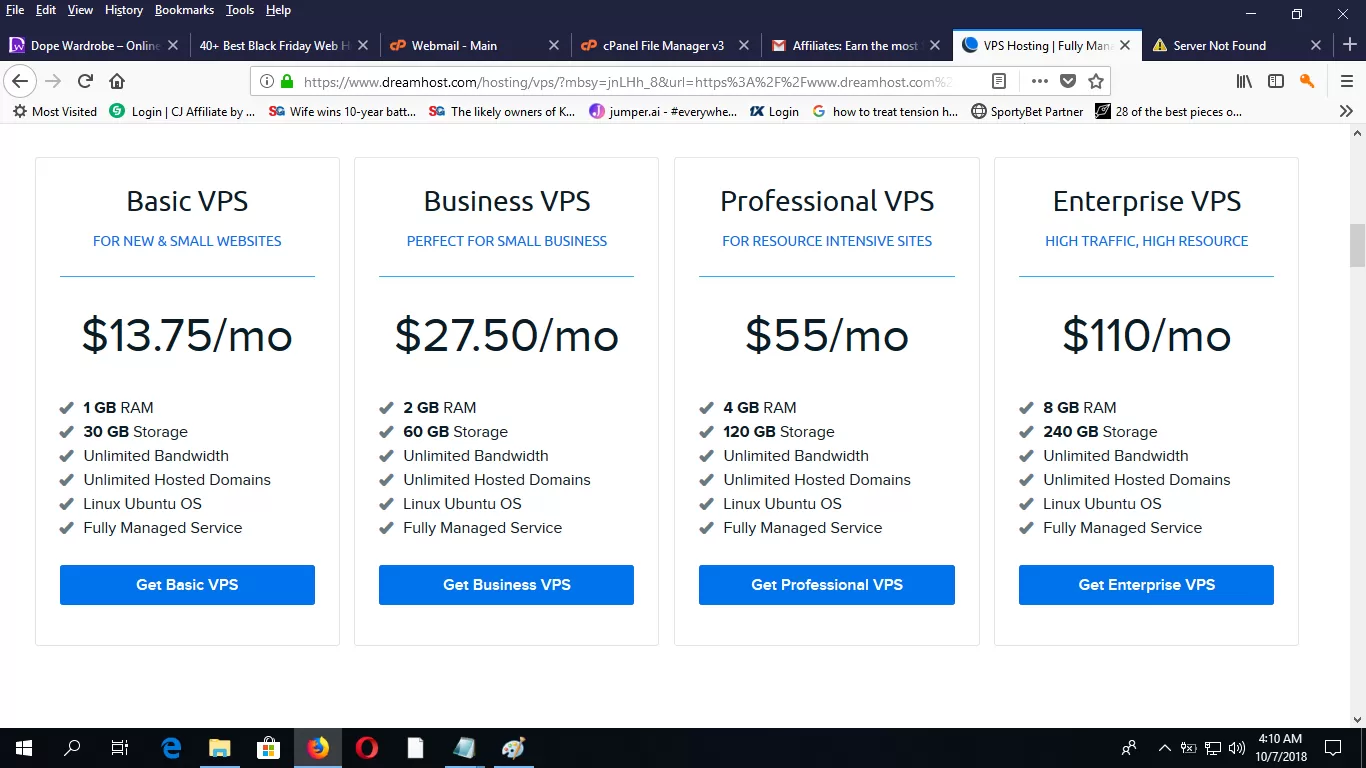Toggle the sidebars icon
This screenshot has width=1366, height=768.
point(1276,81)
